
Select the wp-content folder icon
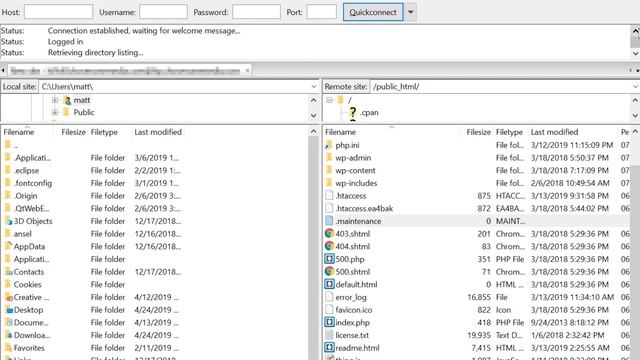329,170
